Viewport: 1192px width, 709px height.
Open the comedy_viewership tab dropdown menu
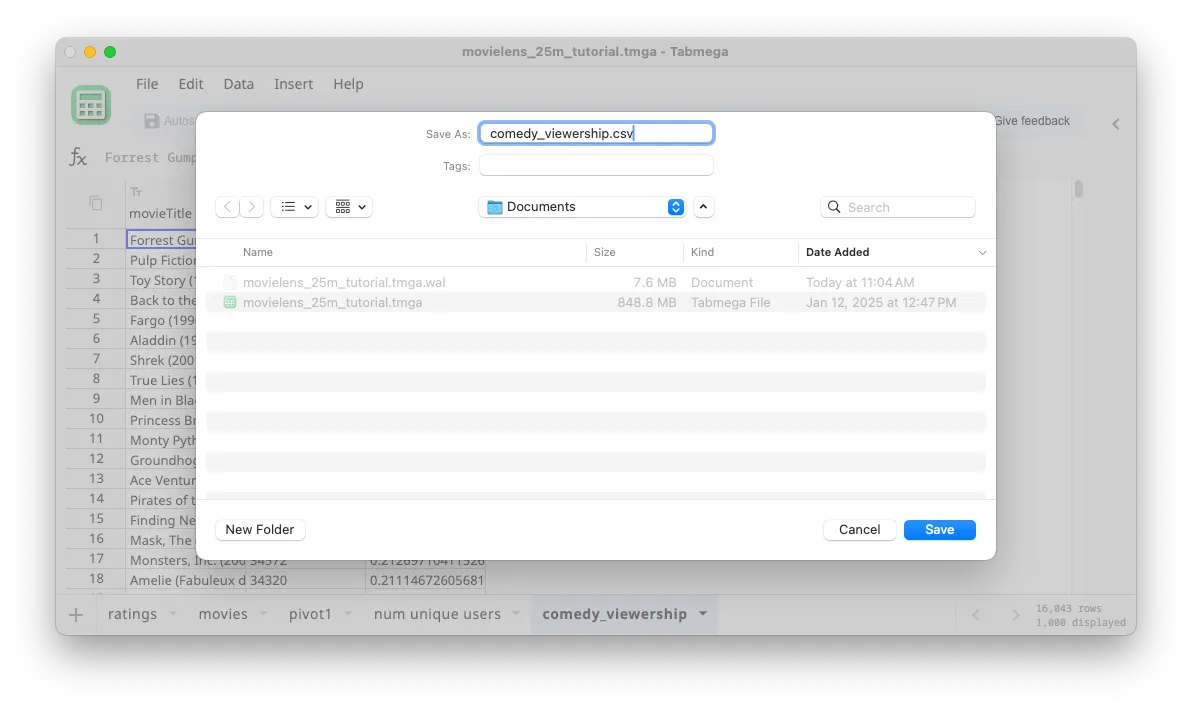point(703,614)
